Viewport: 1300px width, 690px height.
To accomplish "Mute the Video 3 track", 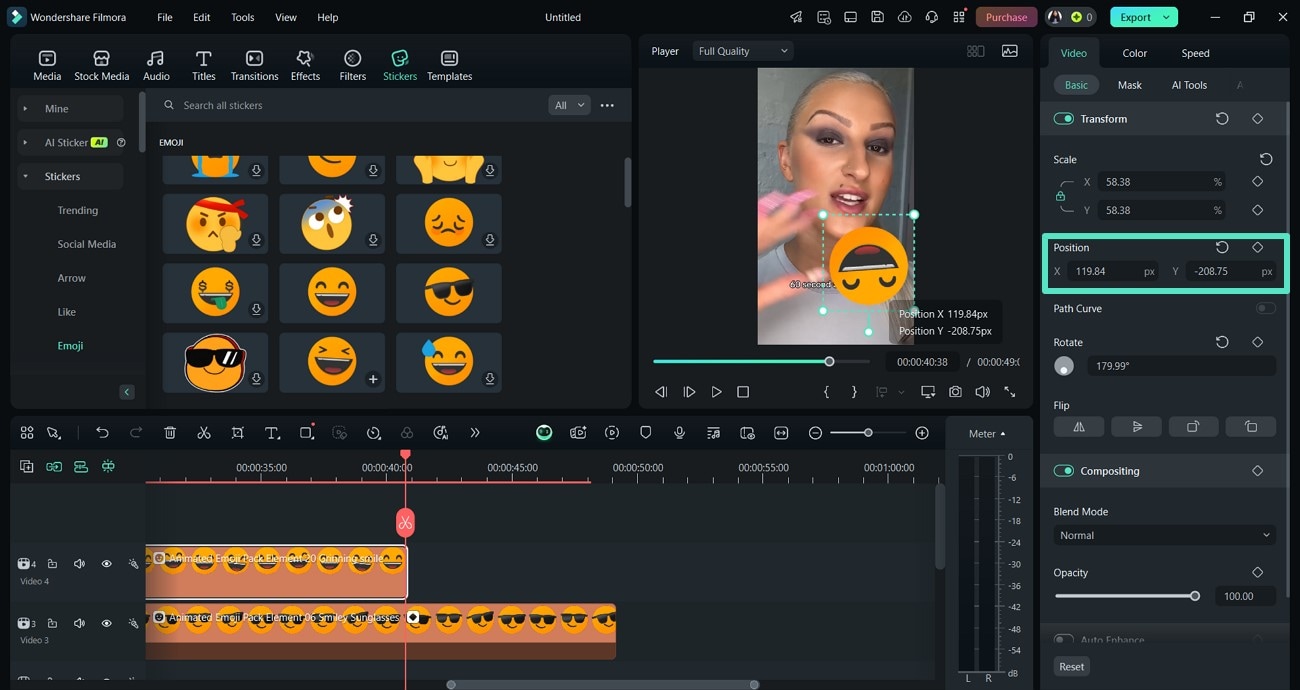I will (x=79, y=623).
